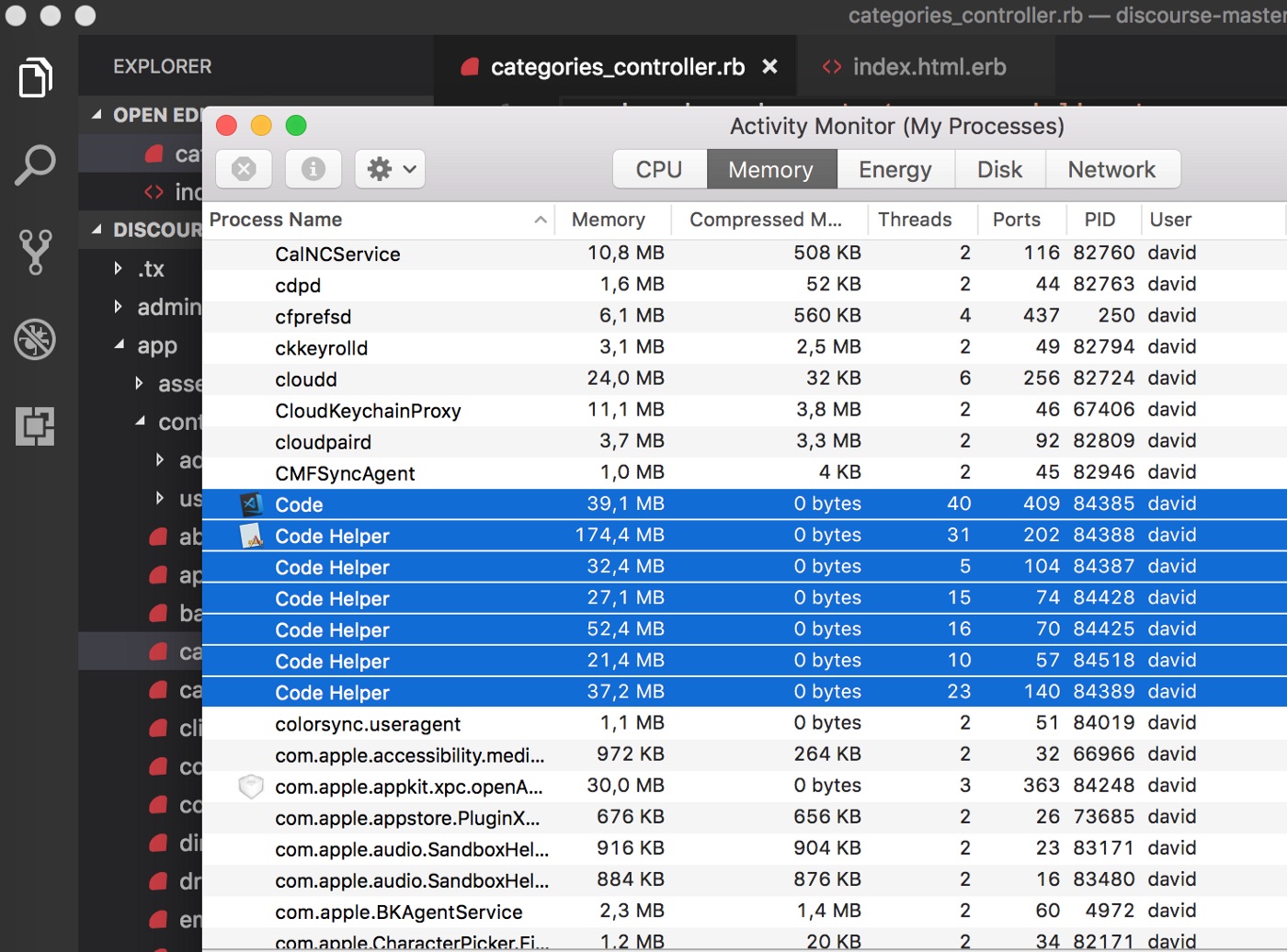Image resolution: width=1287 pixels, height=952 pixels.
Task: Open the Extensions view in activity bar
Action: point(36,426)
